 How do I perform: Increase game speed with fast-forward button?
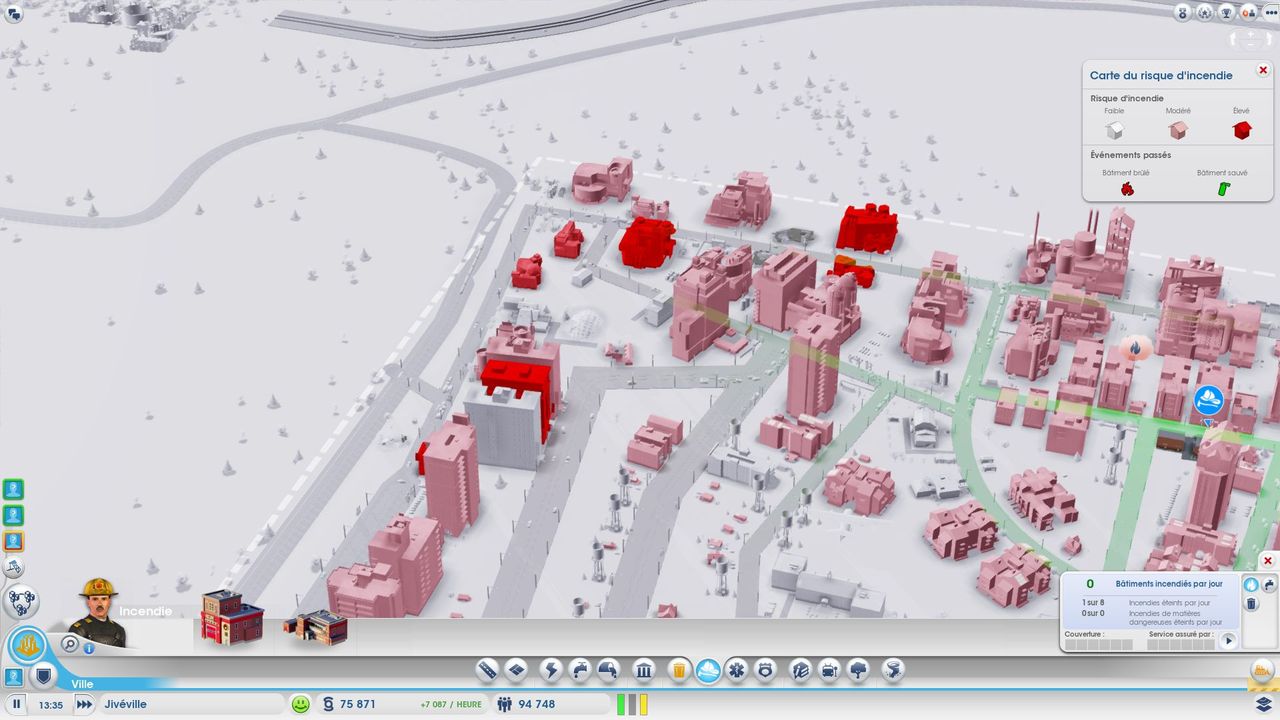coord(85,704)
